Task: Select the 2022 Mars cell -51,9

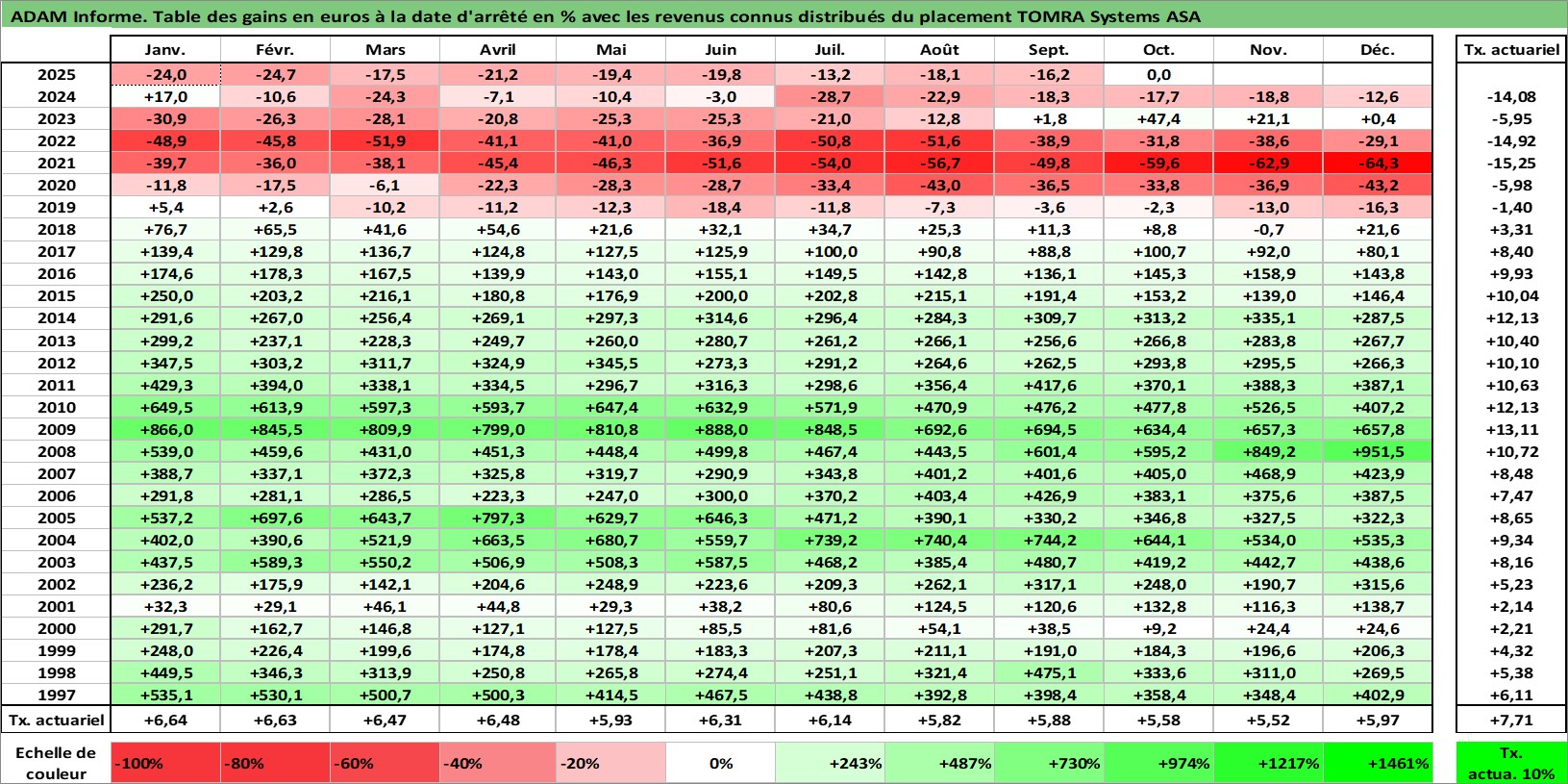Action: click(385, 140)
